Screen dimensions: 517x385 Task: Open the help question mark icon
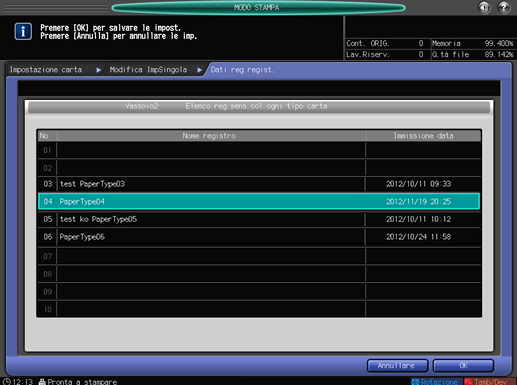504,7
